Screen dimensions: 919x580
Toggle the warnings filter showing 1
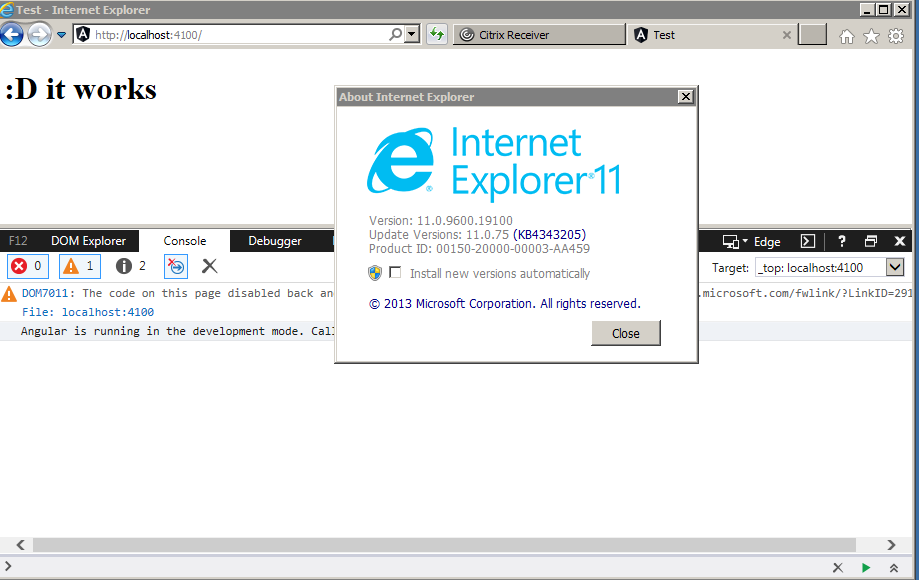(80, 266)
